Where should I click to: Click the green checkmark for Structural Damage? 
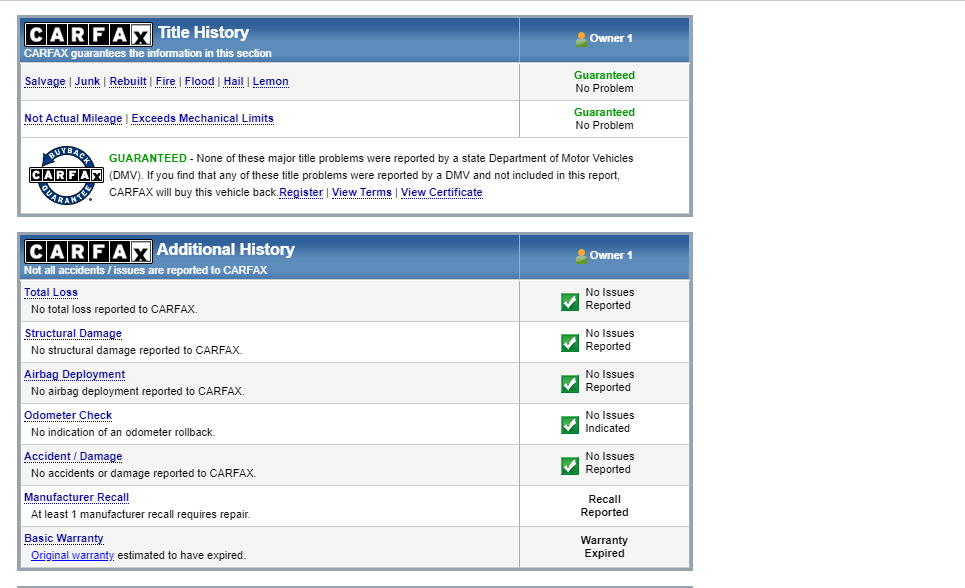pyautogui.click(x=570, y=343)
